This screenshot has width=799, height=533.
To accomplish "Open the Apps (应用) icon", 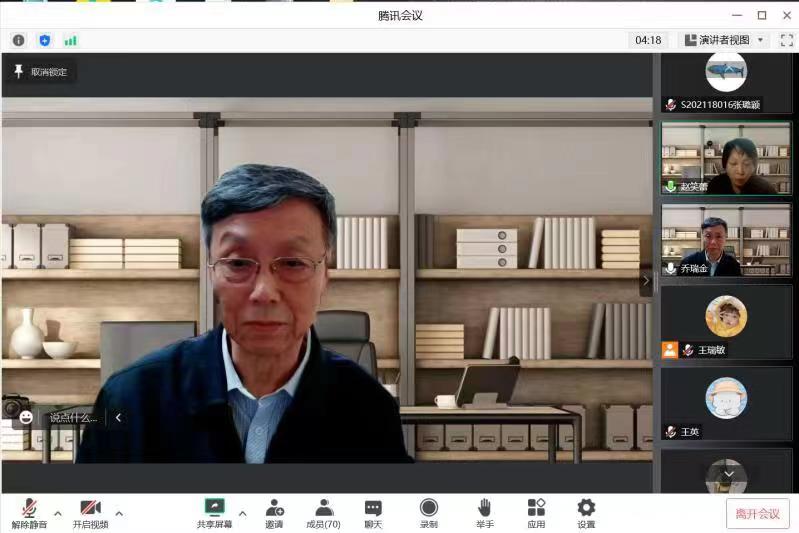I will 536,513.
